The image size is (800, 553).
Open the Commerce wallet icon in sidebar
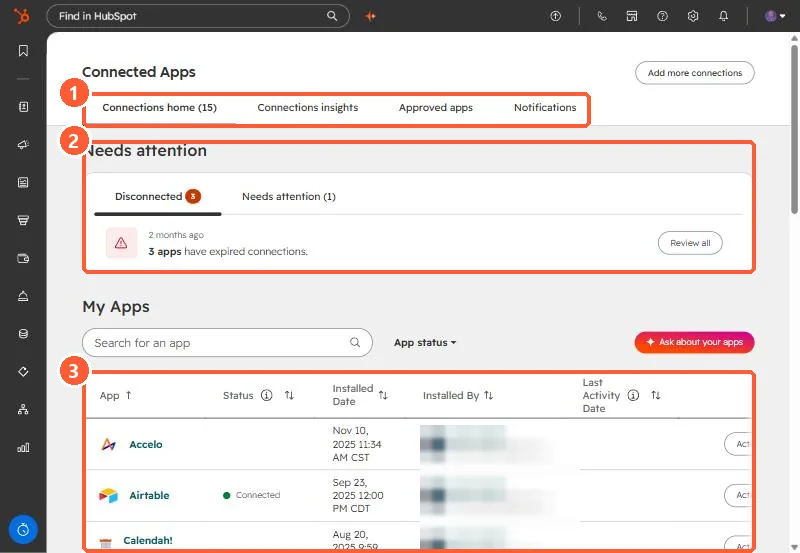pos(23,259)
